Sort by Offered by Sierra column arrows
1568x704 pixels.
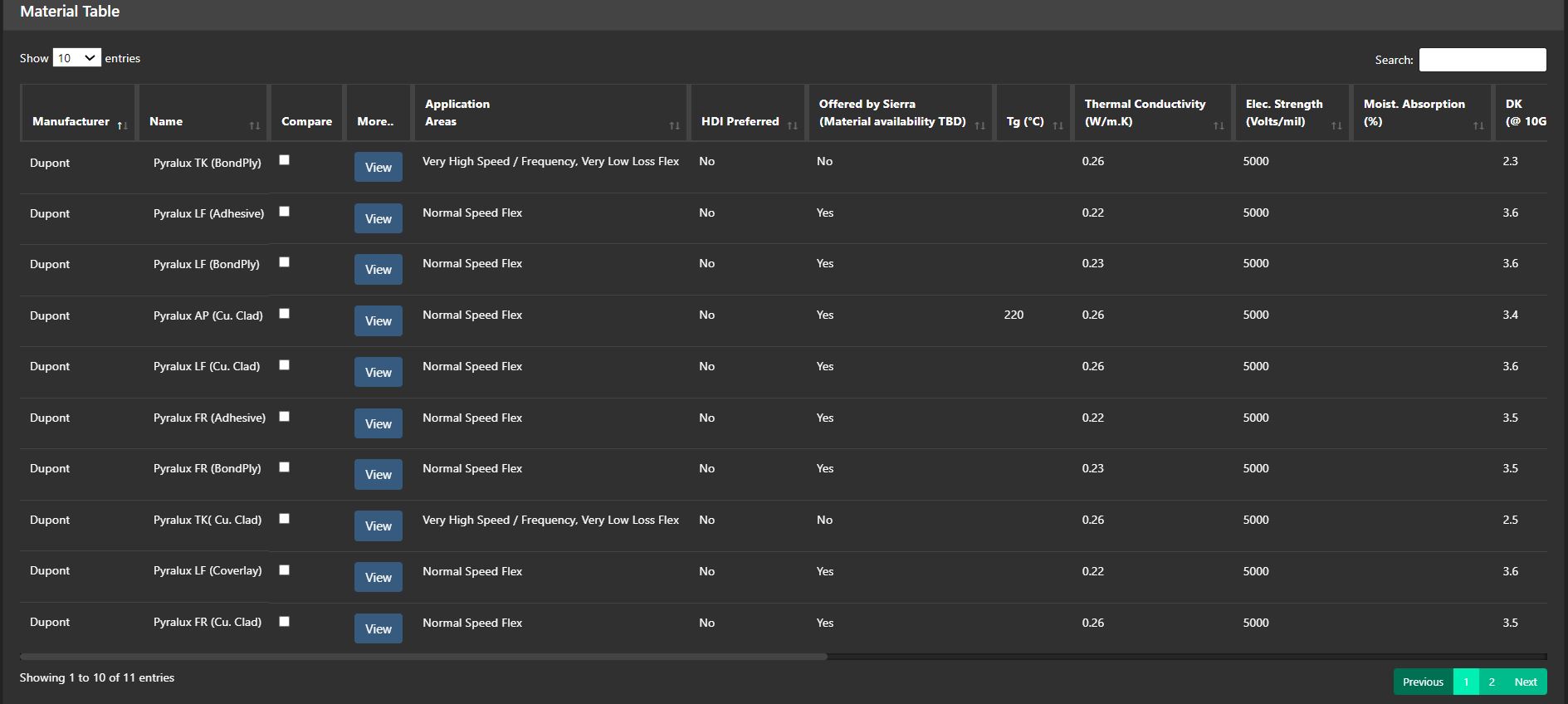click(979, 125)
